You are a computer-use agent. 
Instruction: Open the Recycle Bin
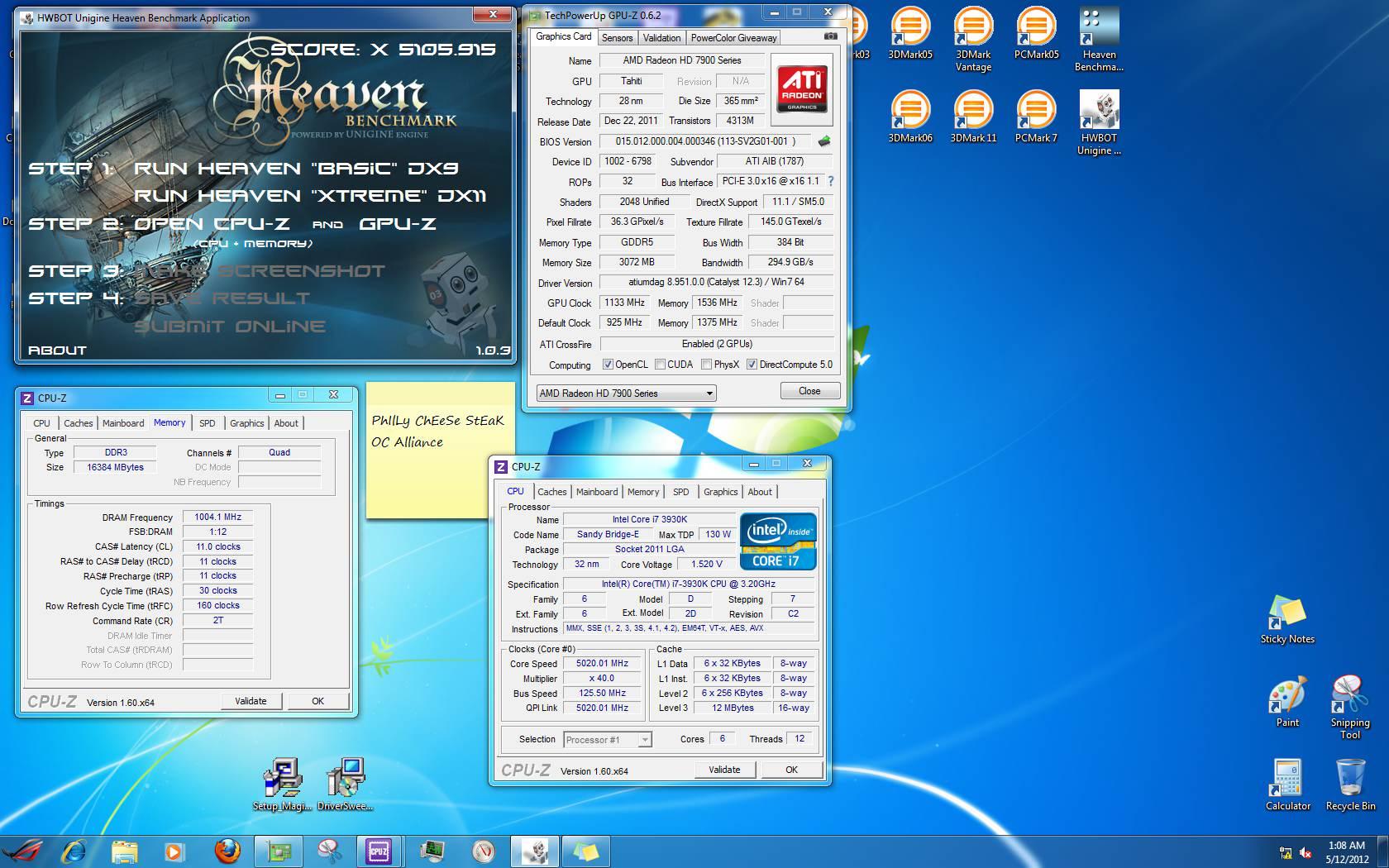pyautogui.click(x=1350, y=785)
